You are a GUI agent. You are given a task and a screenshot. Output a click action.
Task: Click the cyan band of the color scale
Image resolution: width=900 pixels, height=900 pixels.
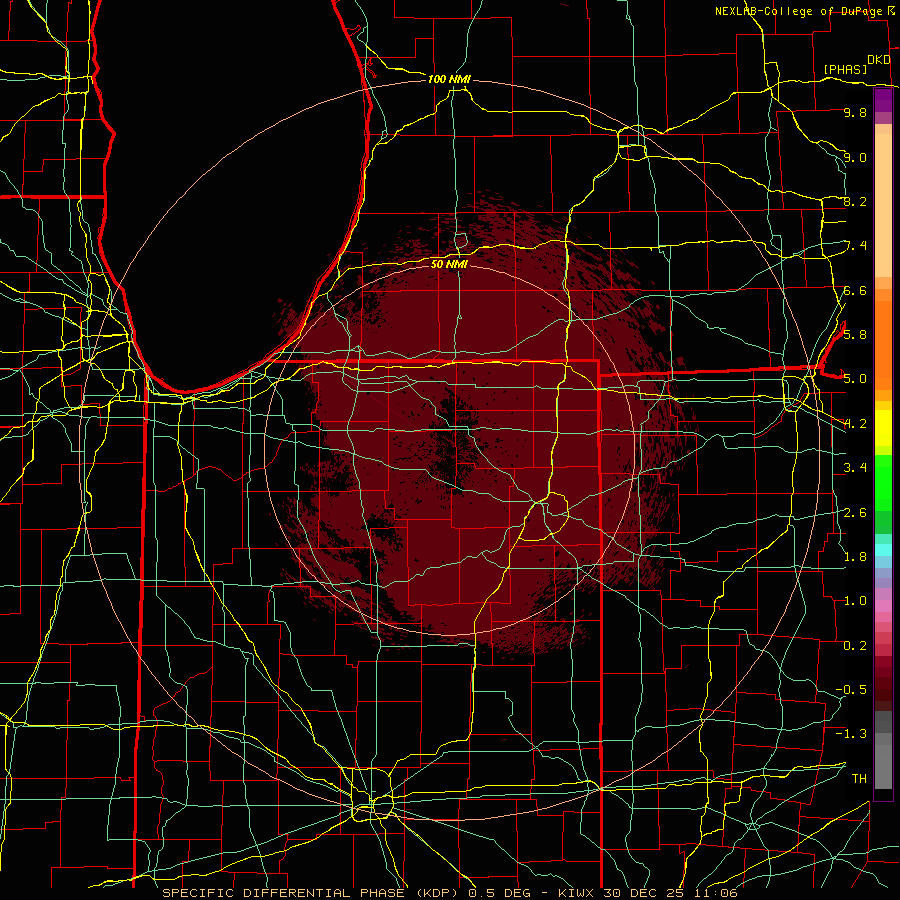click(x=883, y=550)
